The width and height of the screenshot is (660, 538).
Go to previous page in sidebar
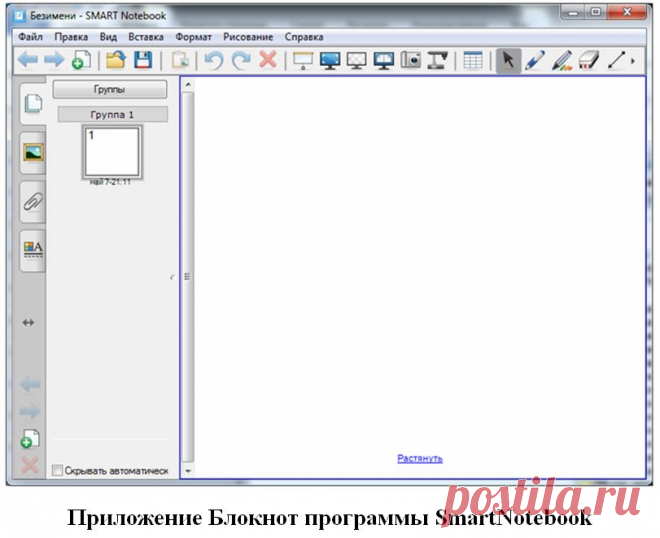click(30, 384)
